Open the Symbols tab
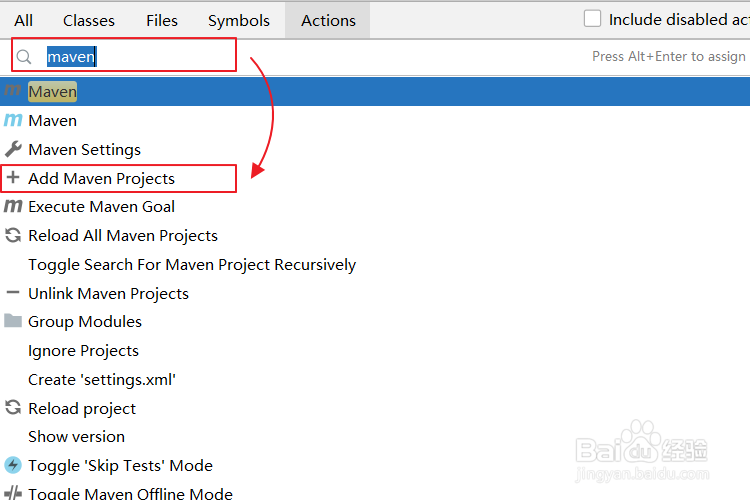This screenshot has width=750, height=500. (x=239, y=20)
